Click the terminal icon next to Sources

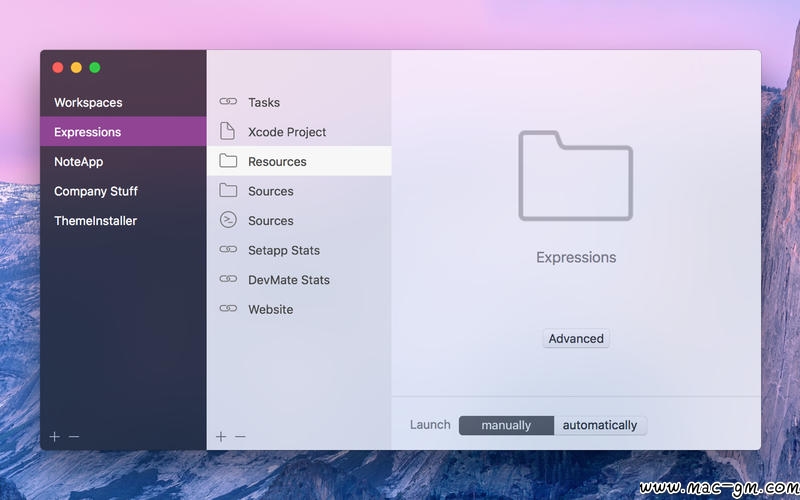pos(228,220)
